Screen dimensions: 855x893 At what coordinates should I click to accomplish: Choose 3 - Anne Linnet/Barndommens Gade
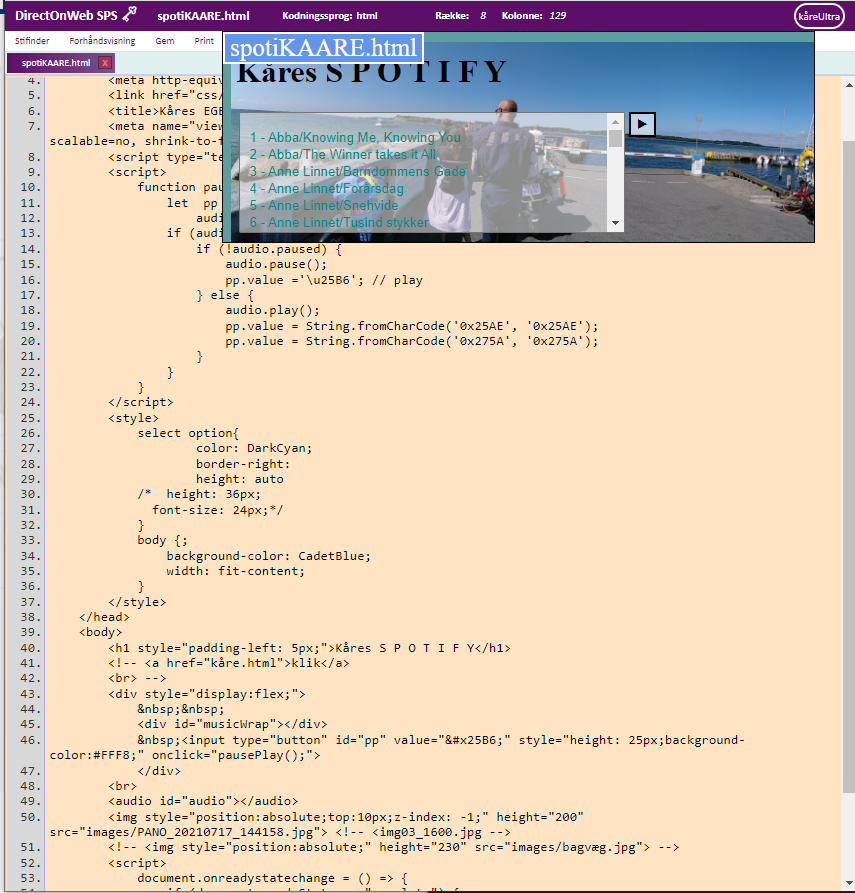(357, 171)
